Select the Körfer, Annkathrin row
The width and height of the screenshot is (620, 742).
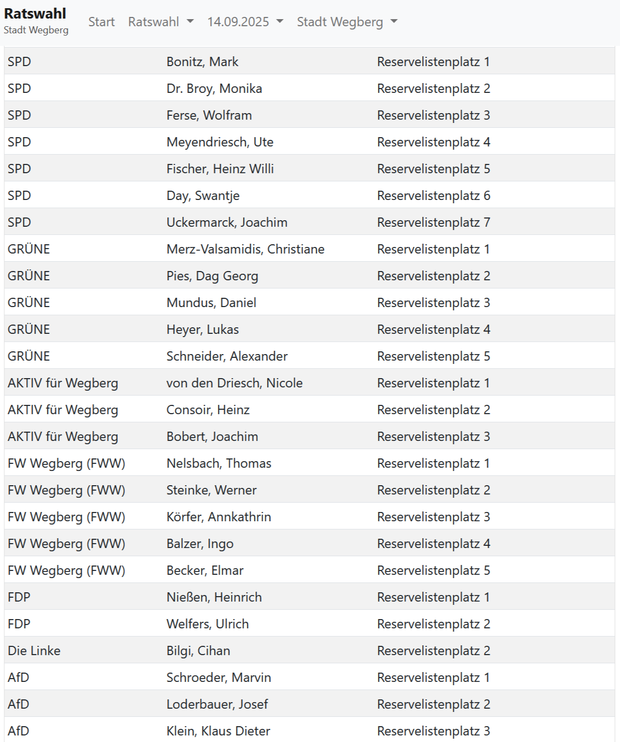(x=218, y=517)
